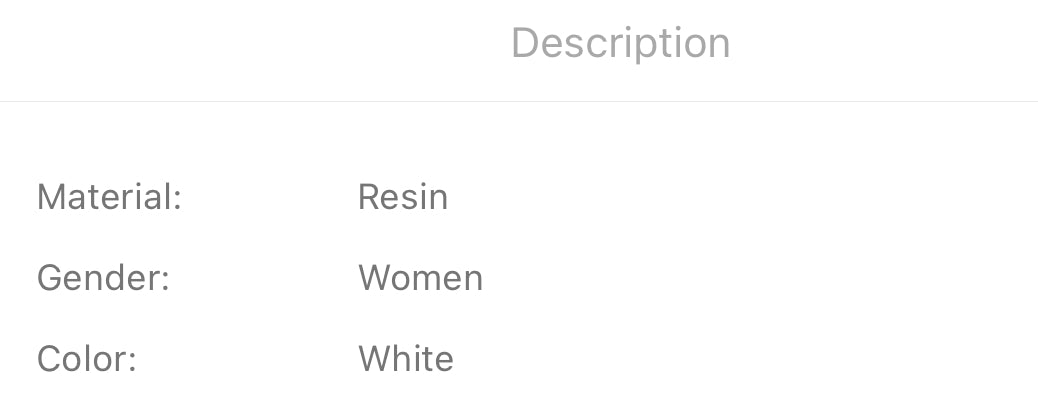The image size is (1038, 411).
Task: Pick the value next to Gender
Action: 421,278
